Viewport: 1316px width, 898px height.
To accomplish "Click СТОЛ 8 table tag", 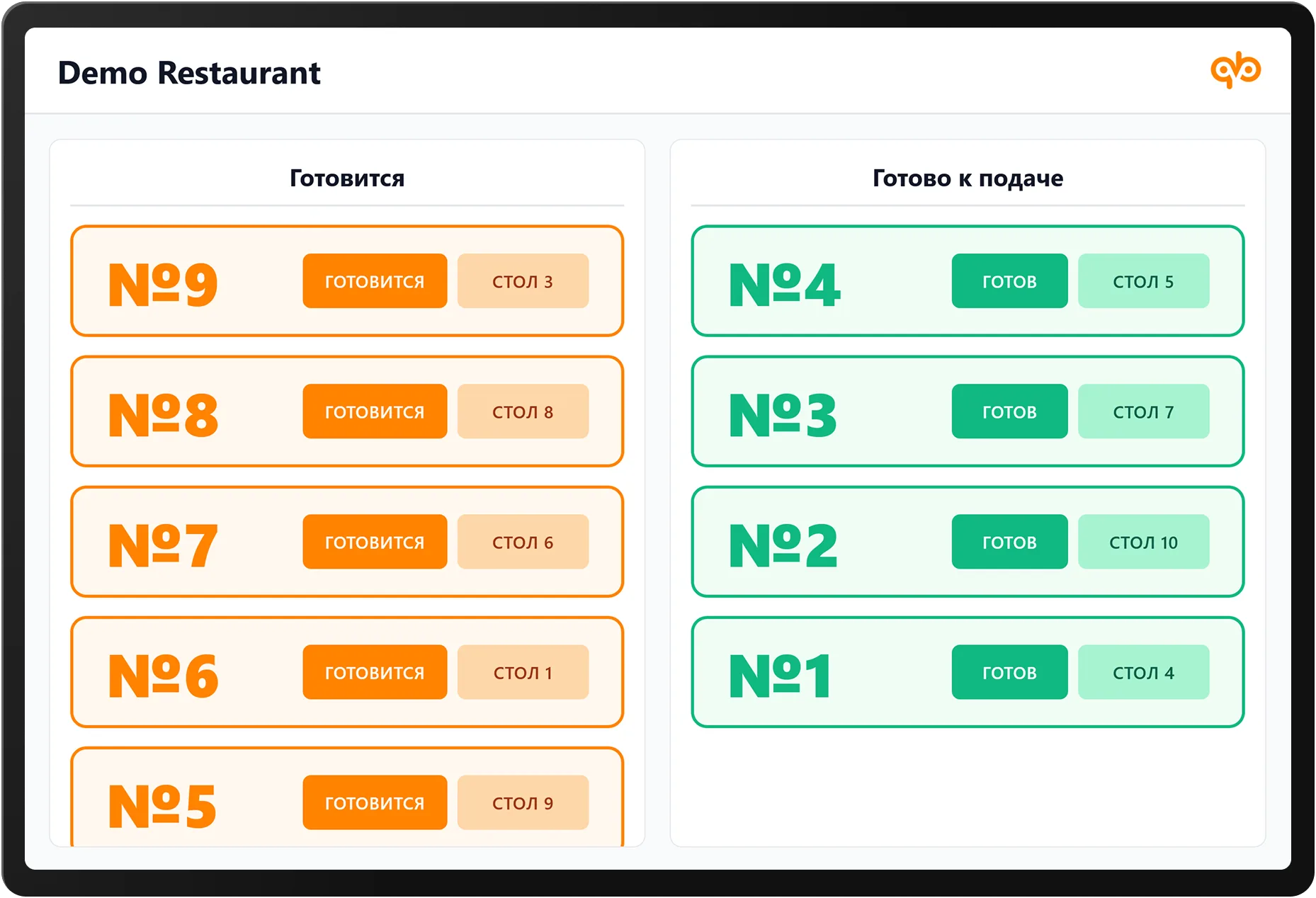I will (523, 411).
